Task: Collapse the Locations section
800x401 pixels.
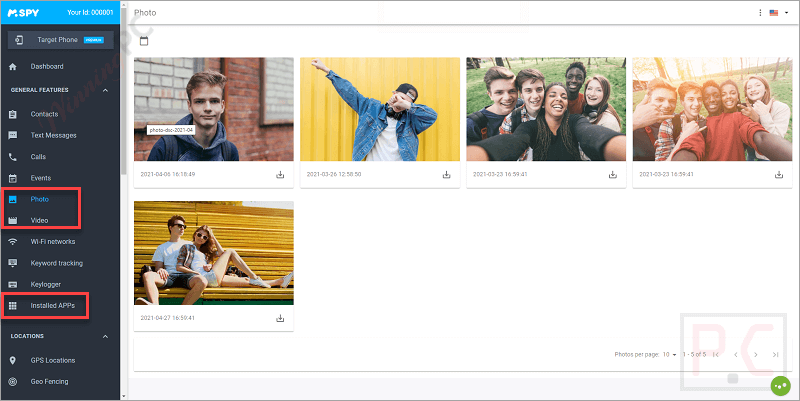Action: click(107, 336)
